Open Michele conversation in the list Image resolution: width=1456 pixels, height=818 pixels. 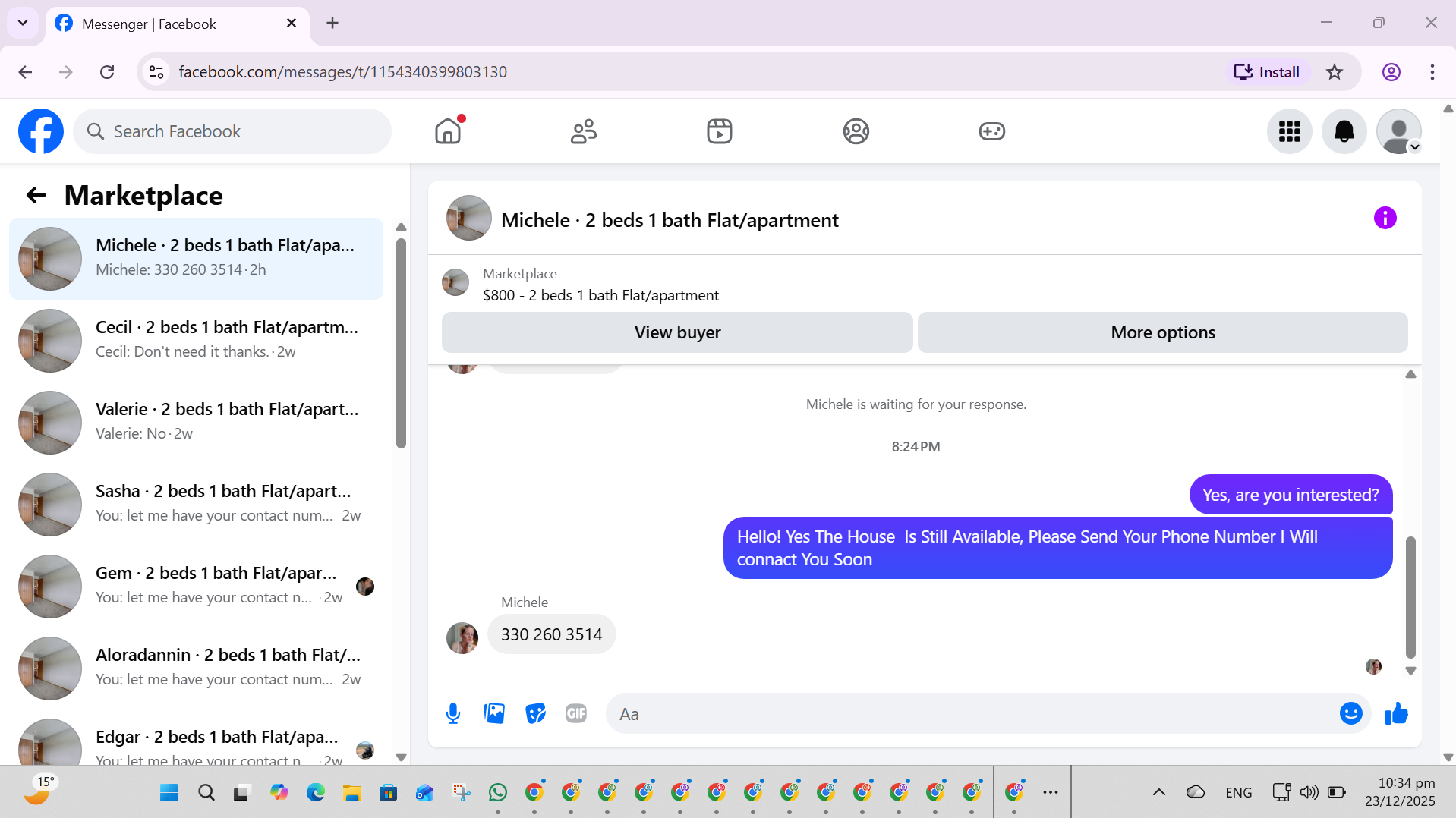click(x=196, y=259)
